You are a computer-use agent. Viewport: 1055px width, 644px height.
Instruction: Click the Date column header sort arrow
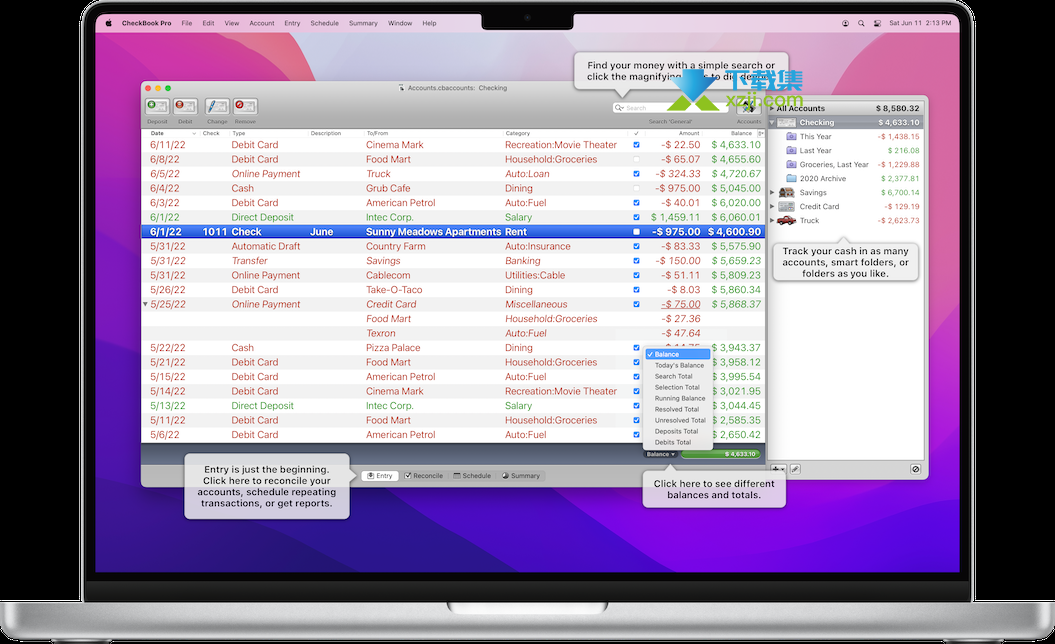[x=194, y=133]
